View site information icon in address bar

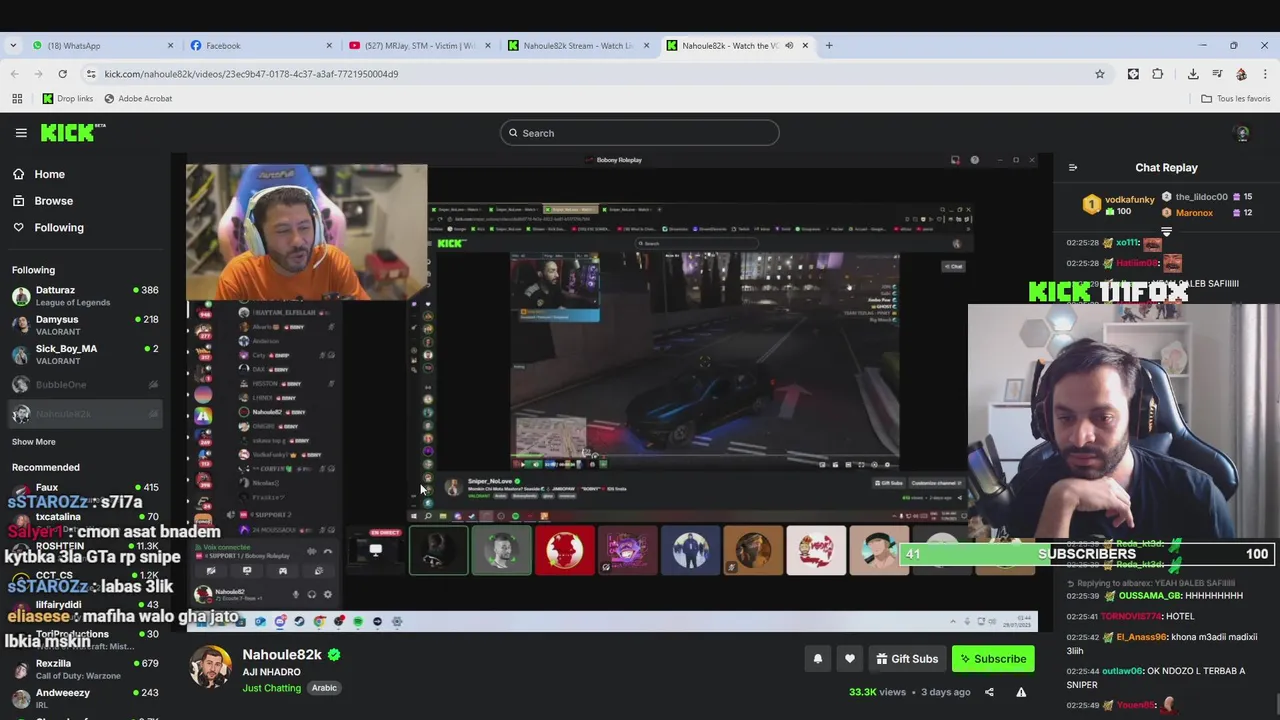[x=91, y=74]
